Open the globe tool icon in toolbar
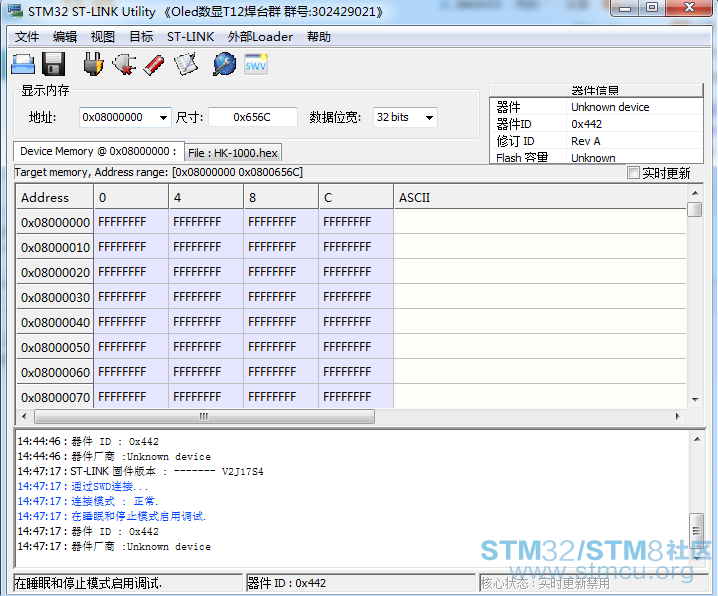This screenshot has height=596, width=718. 224,64
